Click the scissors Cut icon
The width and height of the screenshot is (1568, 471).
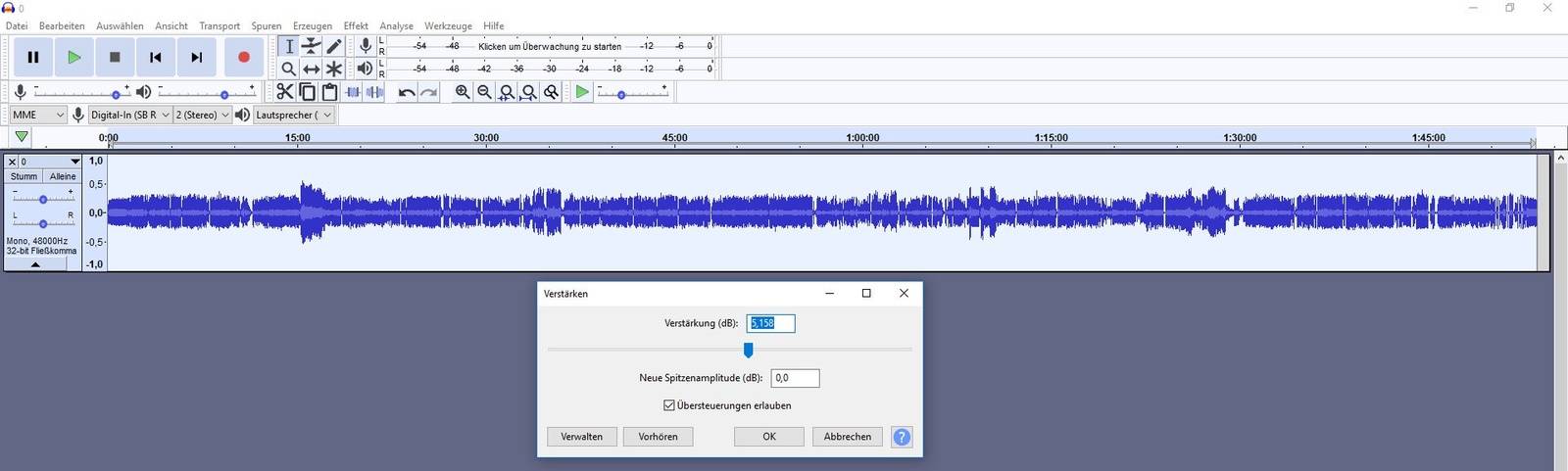[284, 92]
